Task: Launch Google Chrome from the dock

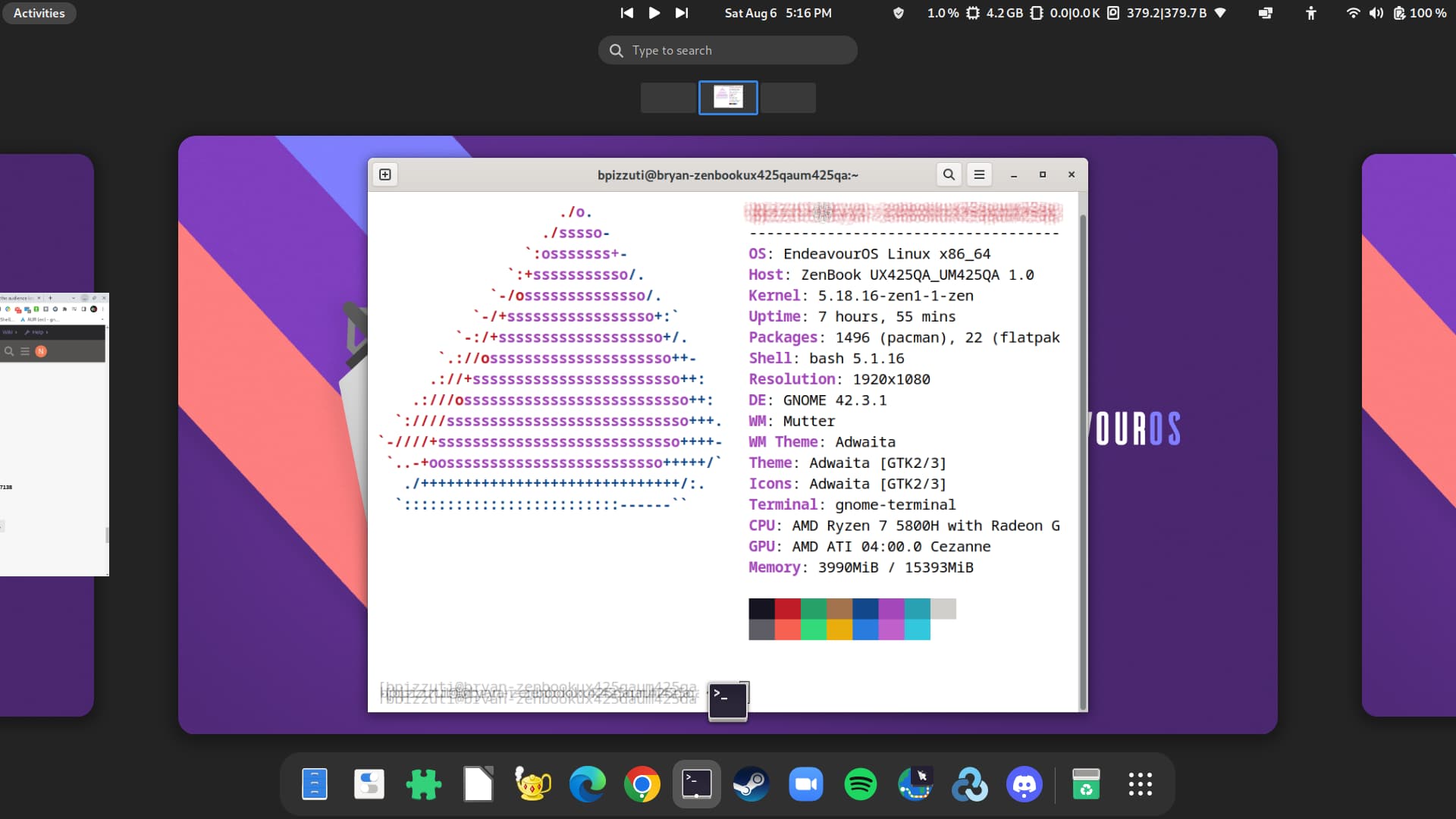Action: [x=642, y=784]
